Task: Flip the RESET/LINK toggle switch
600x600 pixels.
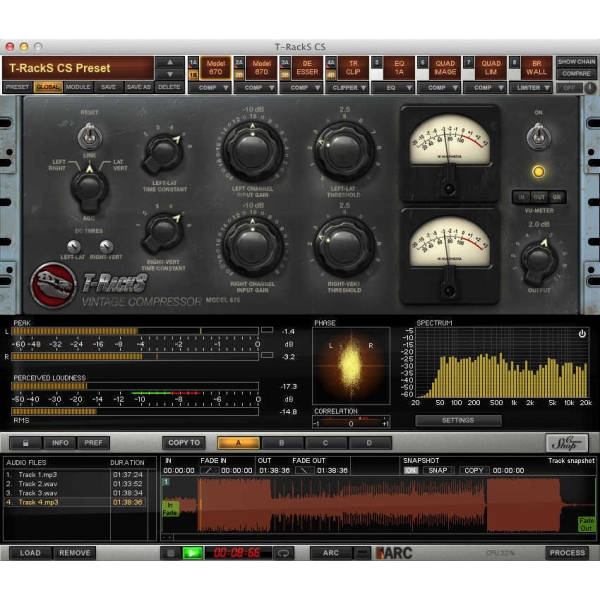Action: (89, 137)
